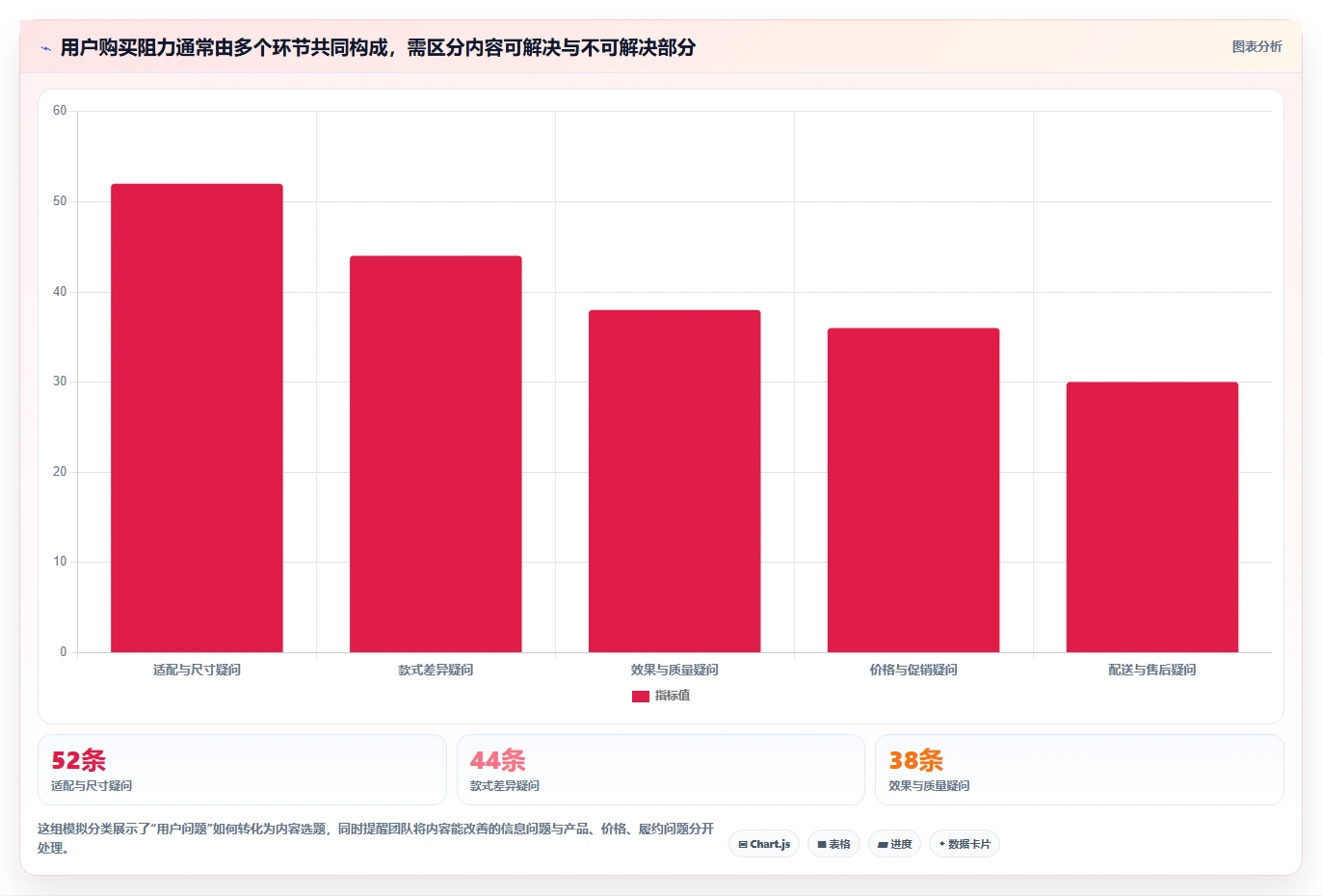Click the 款式差异疑问 axis label
Image resolution: width=1322 pixels, height=896 pixels.
(x=436, y=670)
